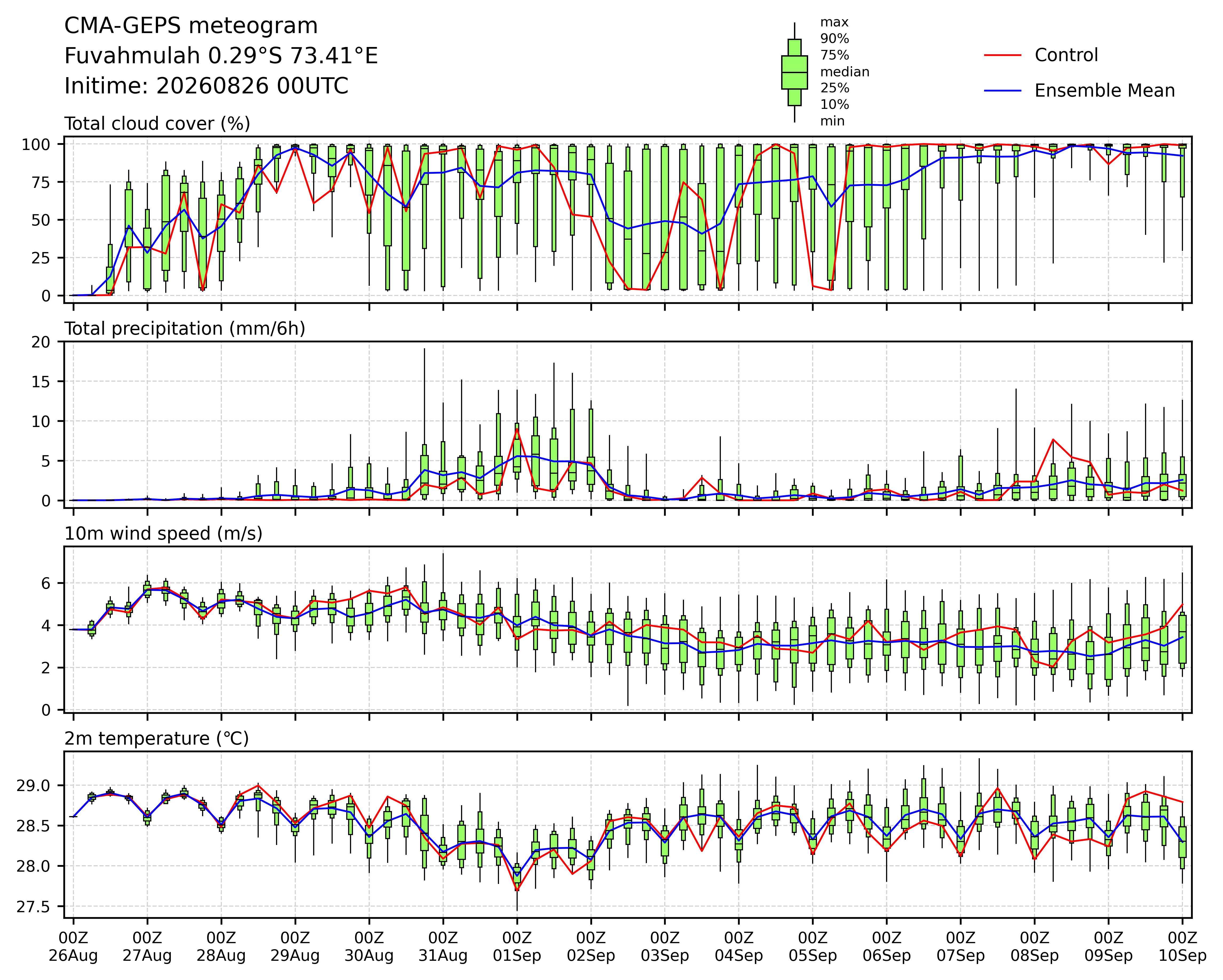1223x980 pixels.
Task: Click the Fuvahmulah location text
Action: [221, 56]
